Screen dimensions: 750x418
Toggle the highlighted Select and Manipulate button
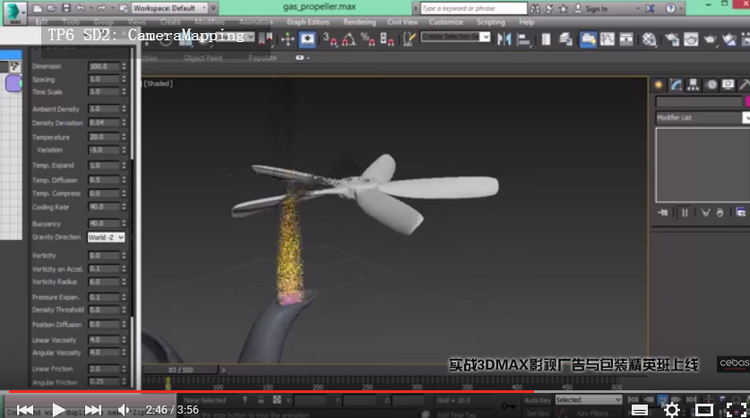pos(307,39)
